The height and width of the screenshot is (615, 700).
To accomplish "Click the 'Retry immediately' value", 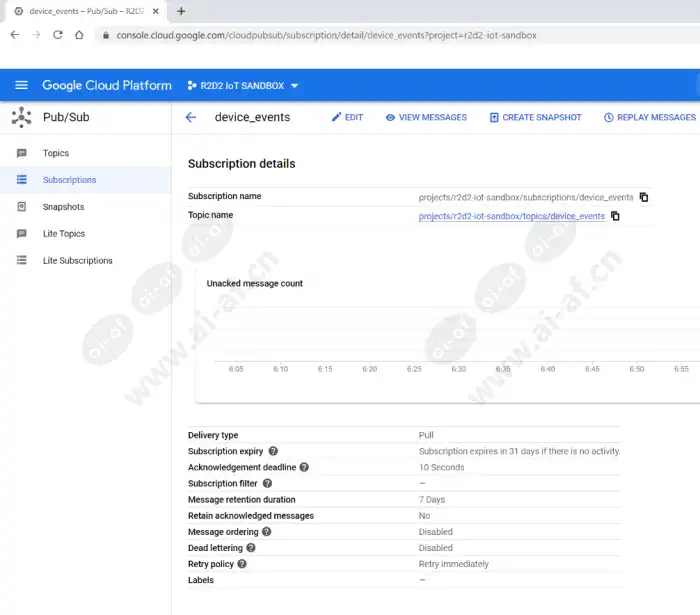I will (x=454, y=564).
